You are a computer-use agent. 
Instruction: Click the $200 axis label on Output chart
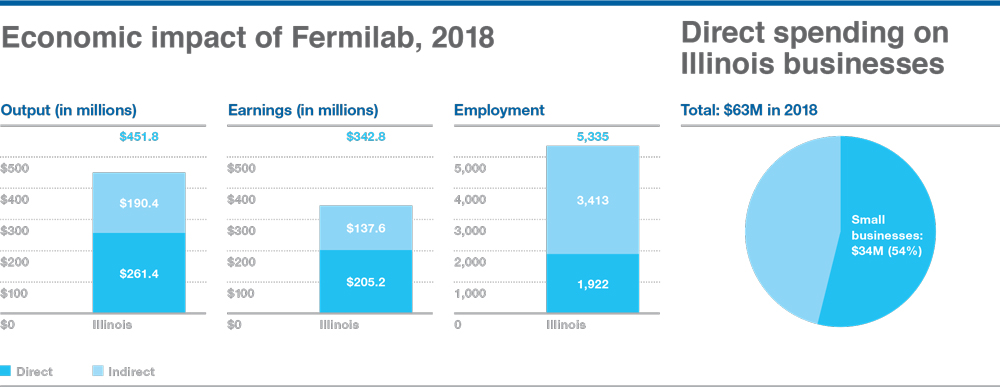click(15, 262)
